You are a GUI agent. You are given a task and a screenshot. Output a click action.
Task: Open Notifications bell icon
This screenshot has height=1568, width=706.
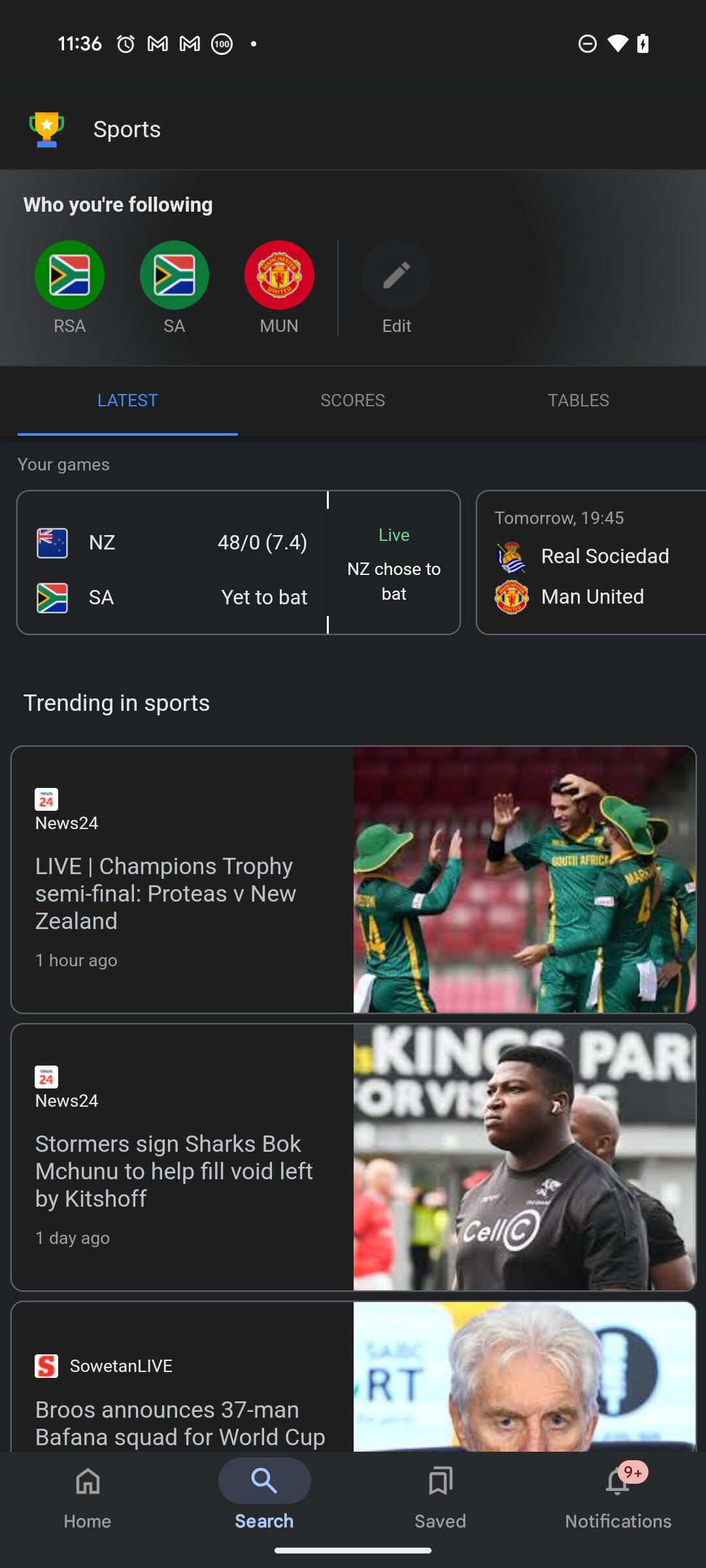pyautogui.click(x=618, y=1482)
